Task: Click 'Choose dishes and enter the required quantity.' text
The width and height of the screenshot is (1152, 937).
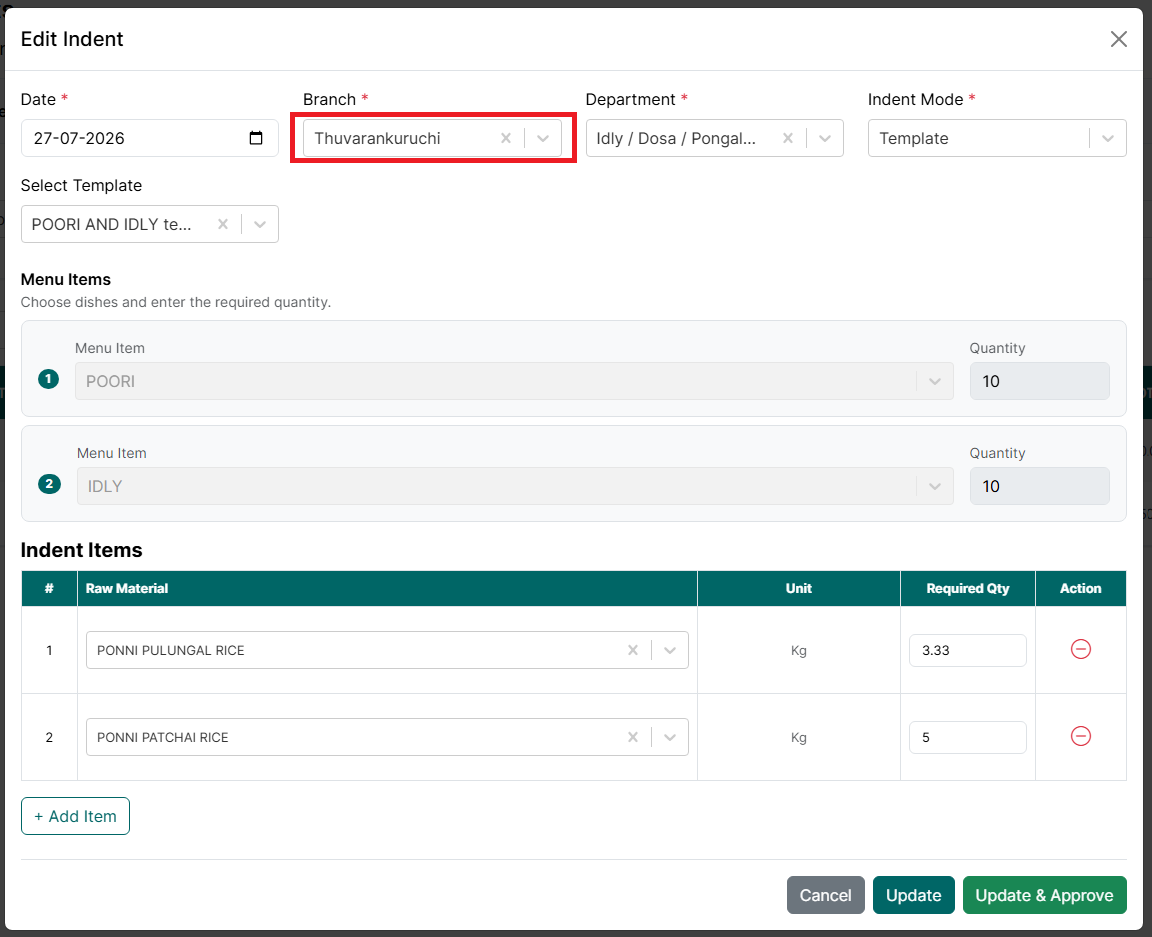Action: pos(176,302)
